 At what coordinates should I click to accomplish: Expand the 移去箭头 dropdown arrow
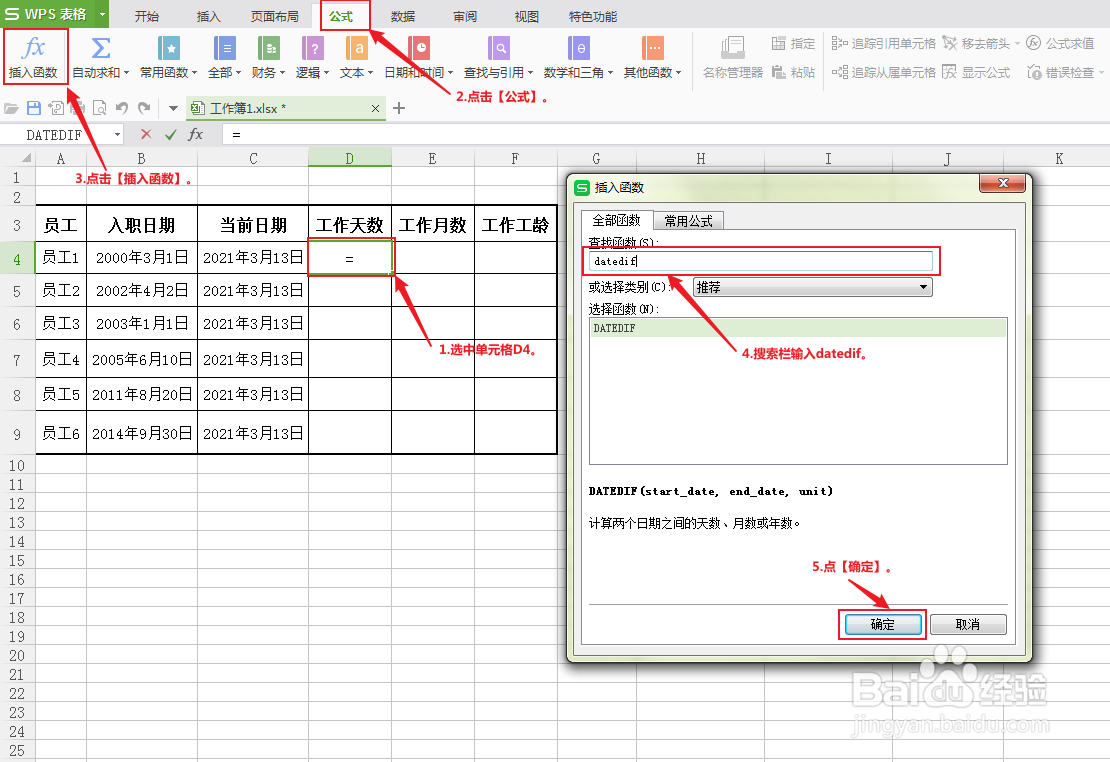(x=1017, y=44)
